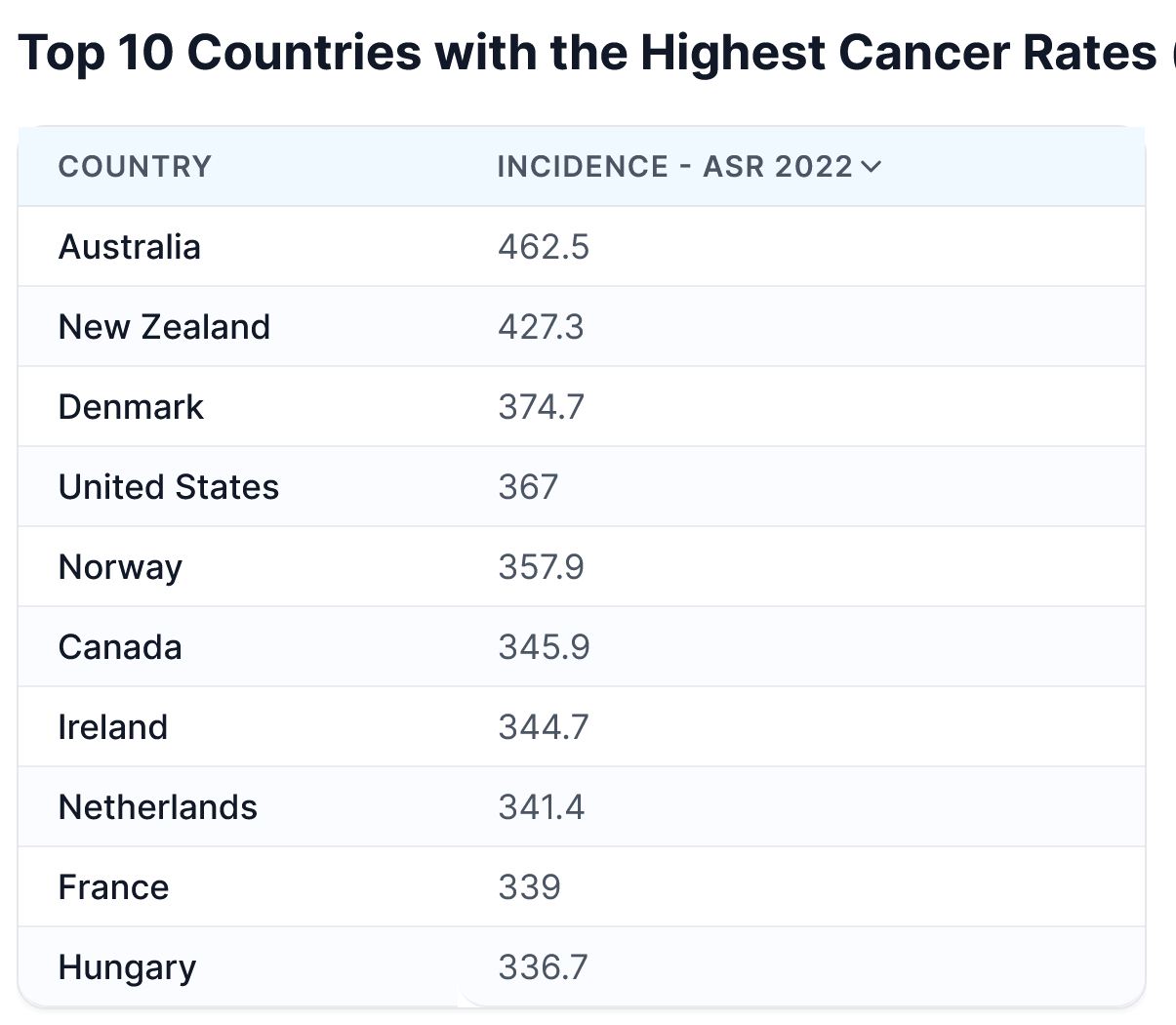
Task: Click the United States value 367
Action: tap(528, 487)
